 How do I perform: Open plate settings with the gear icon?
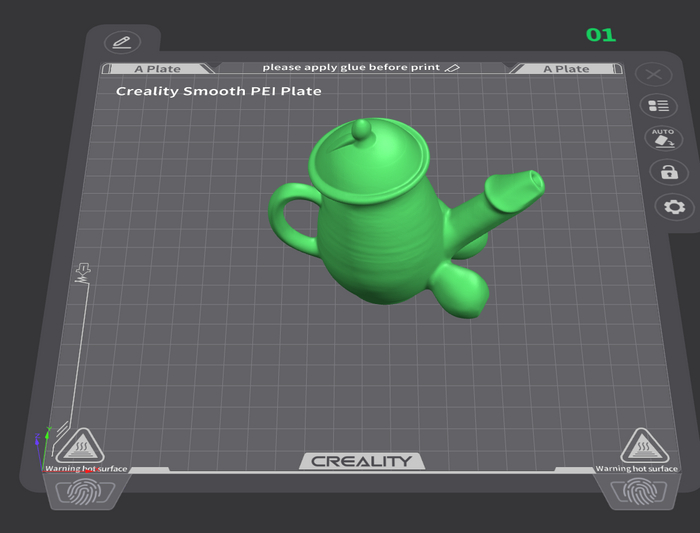coord(674,207)
